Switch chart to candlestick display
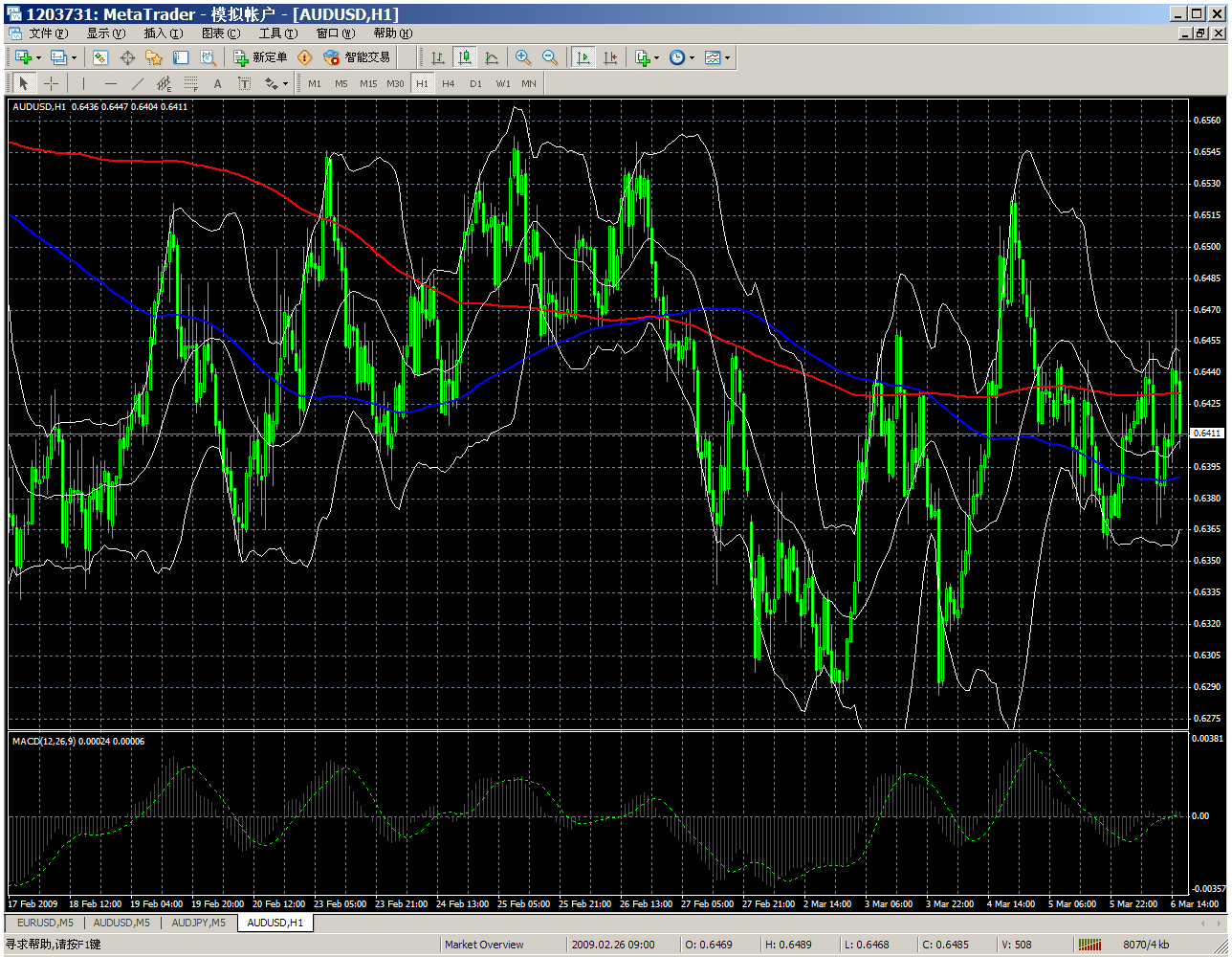Viewport: 1232px width, 957px height. point(464,57)
